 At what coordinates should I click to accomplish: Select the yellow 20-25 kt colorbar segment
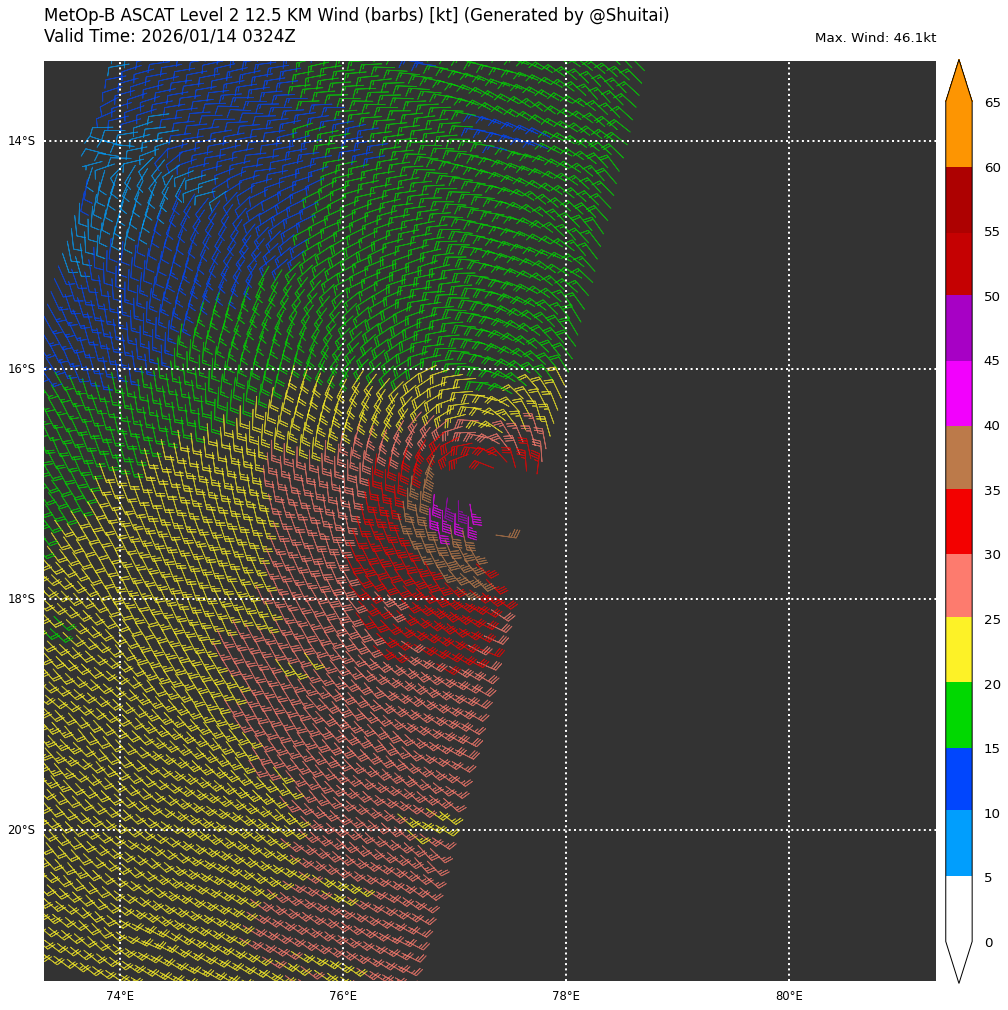pos(958,650)
